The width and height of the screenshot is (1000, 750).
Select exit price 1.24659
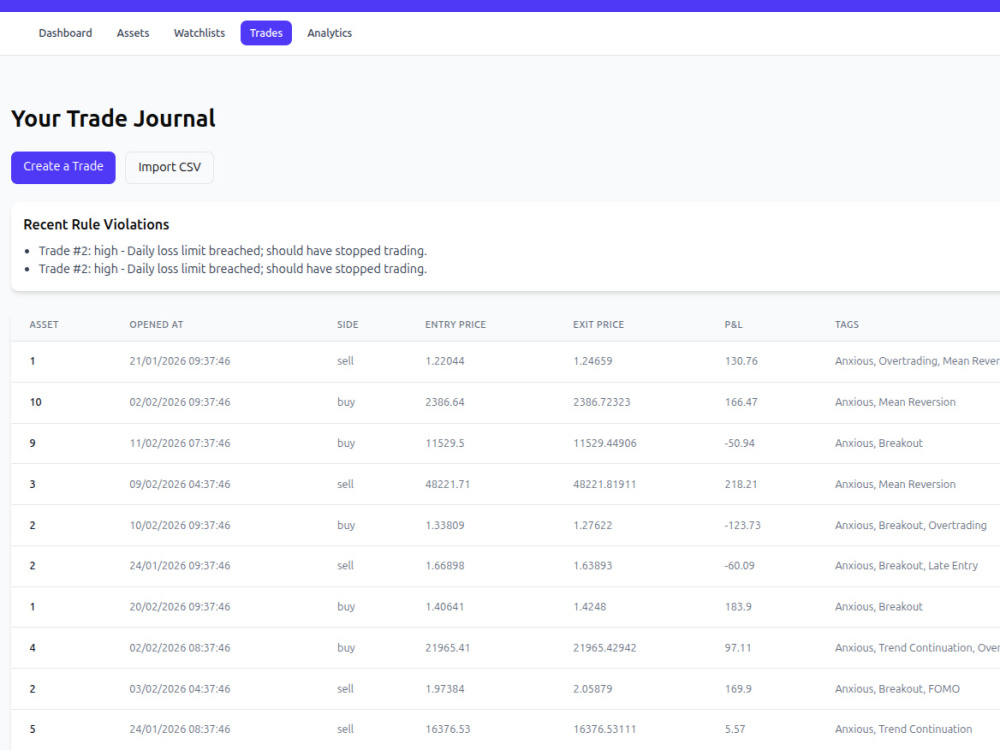[592, 361]
